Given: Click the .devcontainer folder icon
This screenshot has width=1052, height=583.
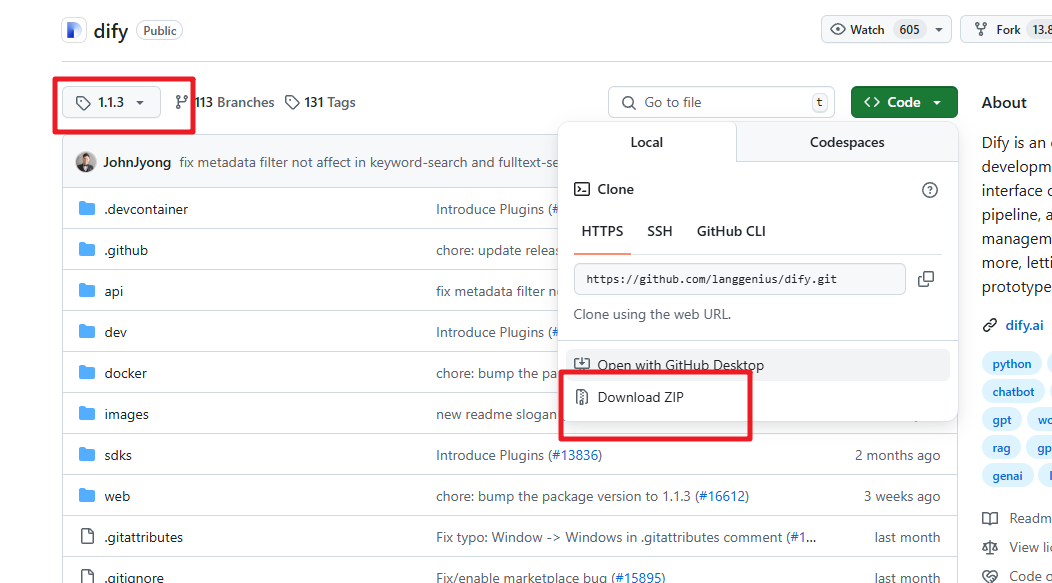Looking at the screenshot, I should [x=87, y=209].
